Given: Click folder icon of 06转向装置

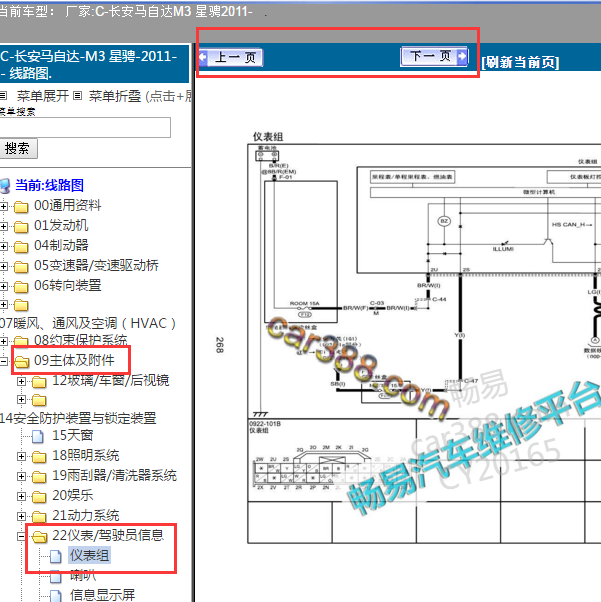Looking at the screenshot, I should point(21,287).
